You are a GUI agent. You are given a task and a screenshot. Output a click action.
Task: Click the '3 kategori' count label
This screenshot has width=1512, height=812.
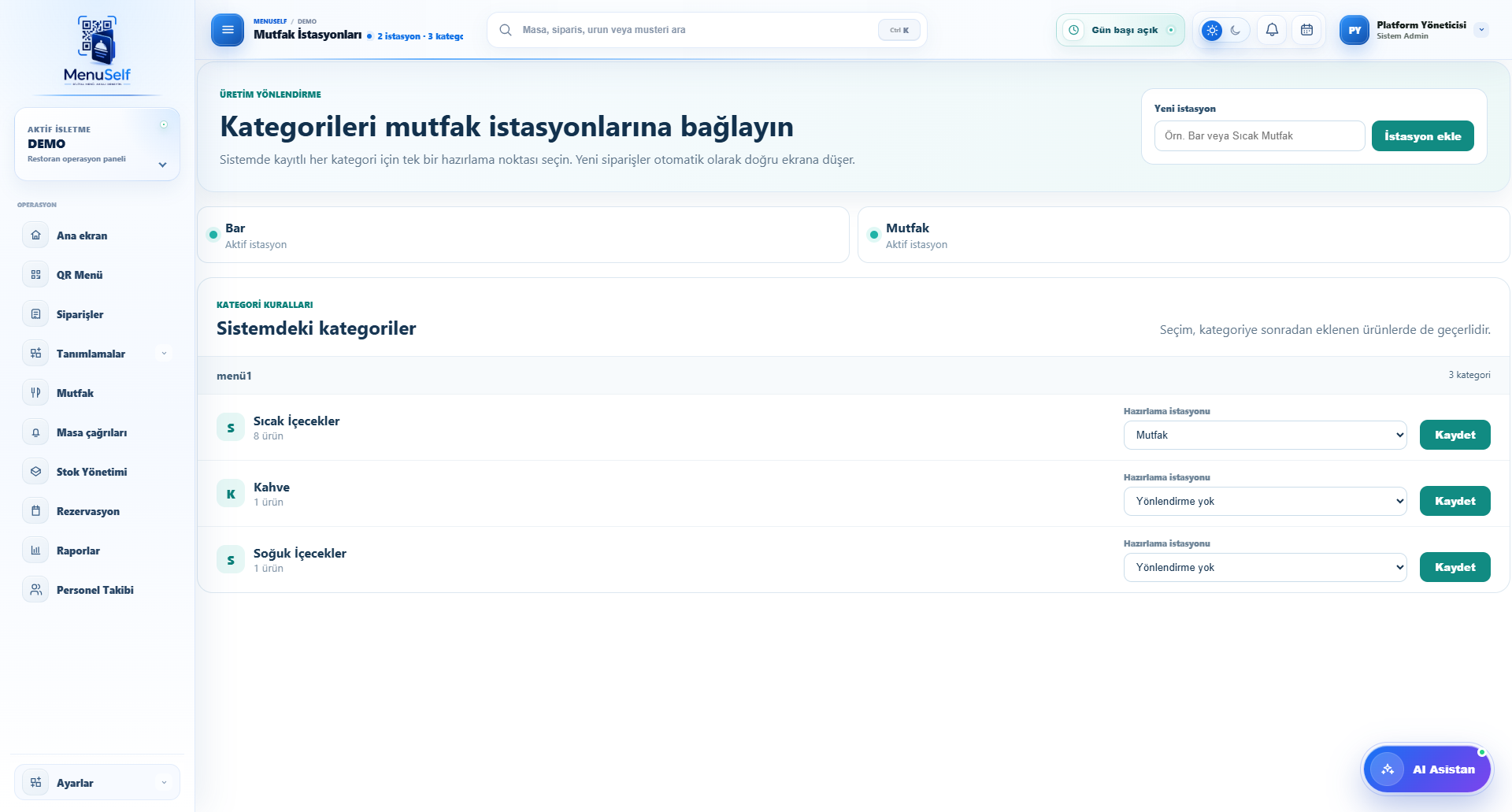pos(1469,375)
